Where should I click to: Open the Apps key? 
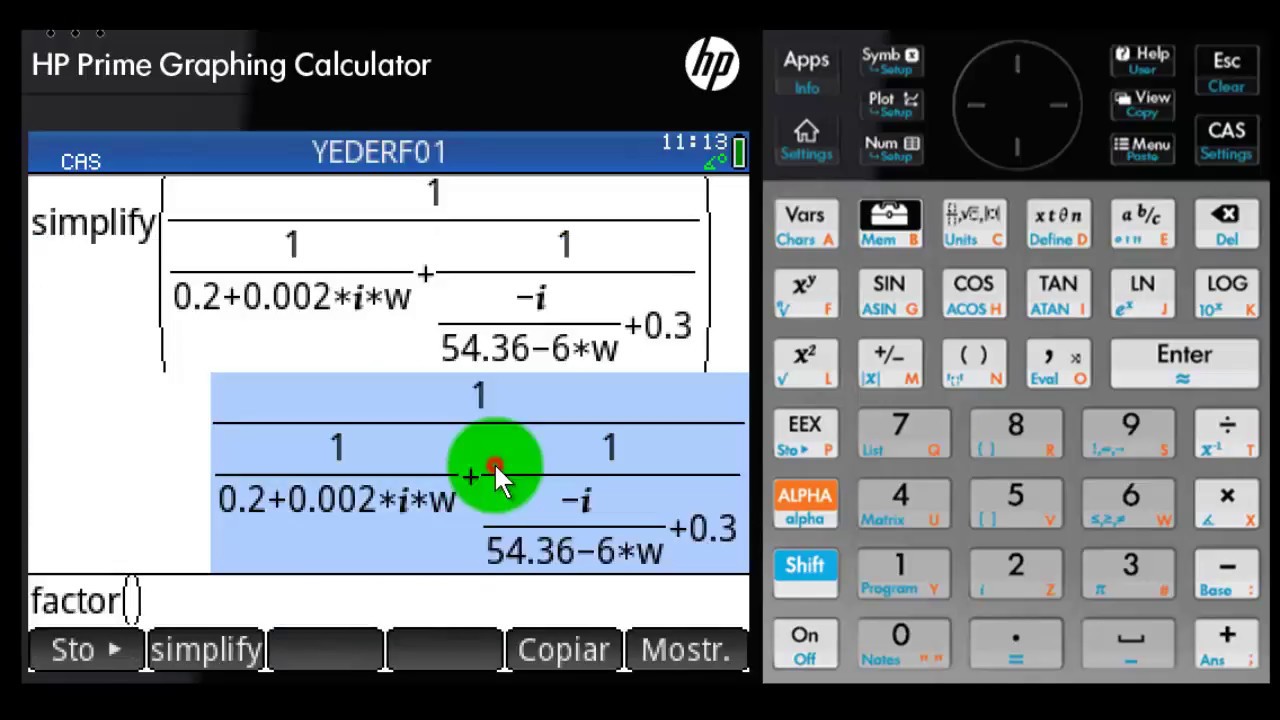pyautogui.click(x=806, y=72)
